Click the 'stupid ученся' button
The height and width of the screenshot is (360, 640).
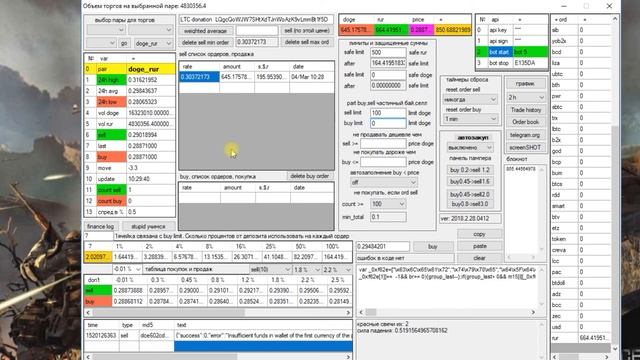pyautogui.click(x=148, y=226)
